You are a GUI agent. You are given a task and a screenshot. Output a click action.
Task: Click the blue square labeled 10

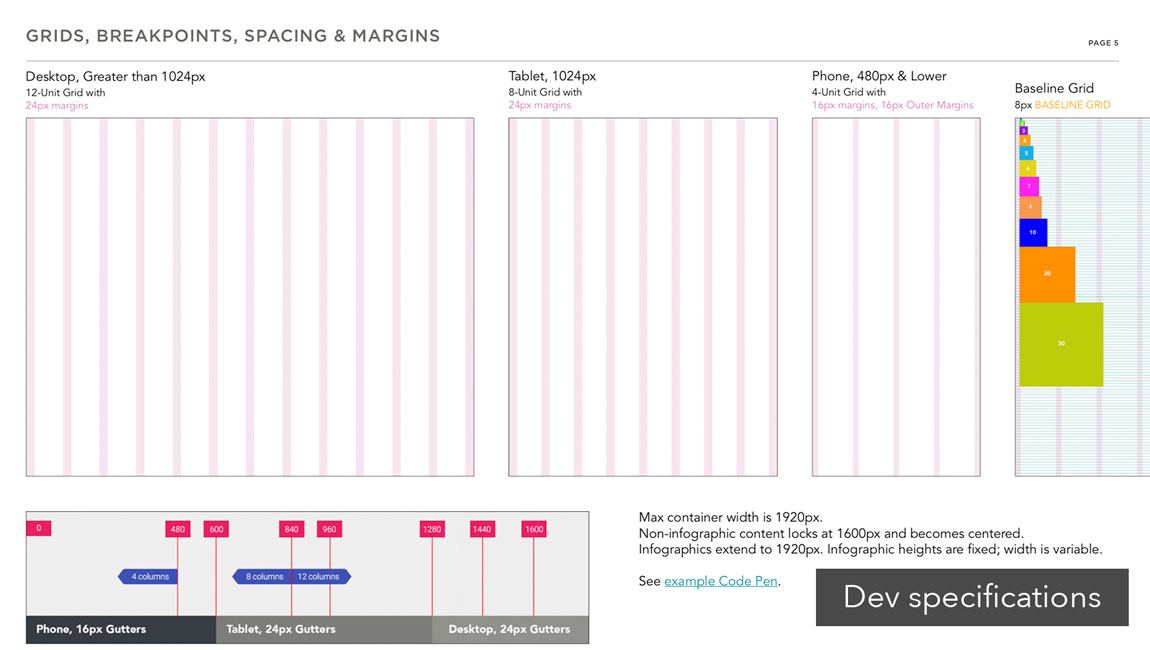1033,232
